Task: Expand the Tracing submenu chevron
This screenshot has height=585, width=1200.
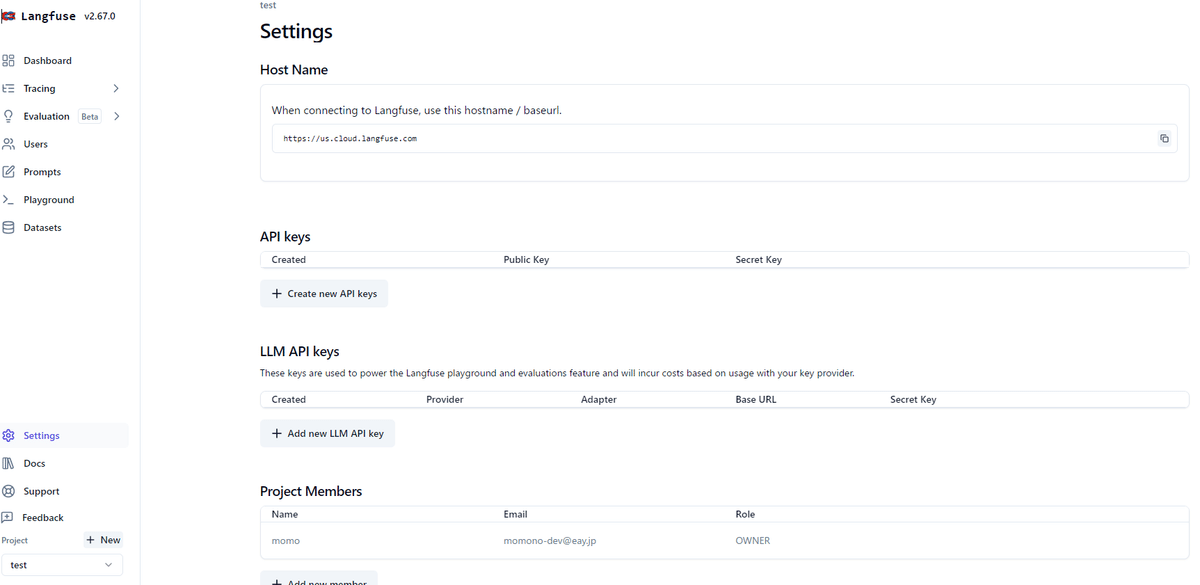Action: 116,89
